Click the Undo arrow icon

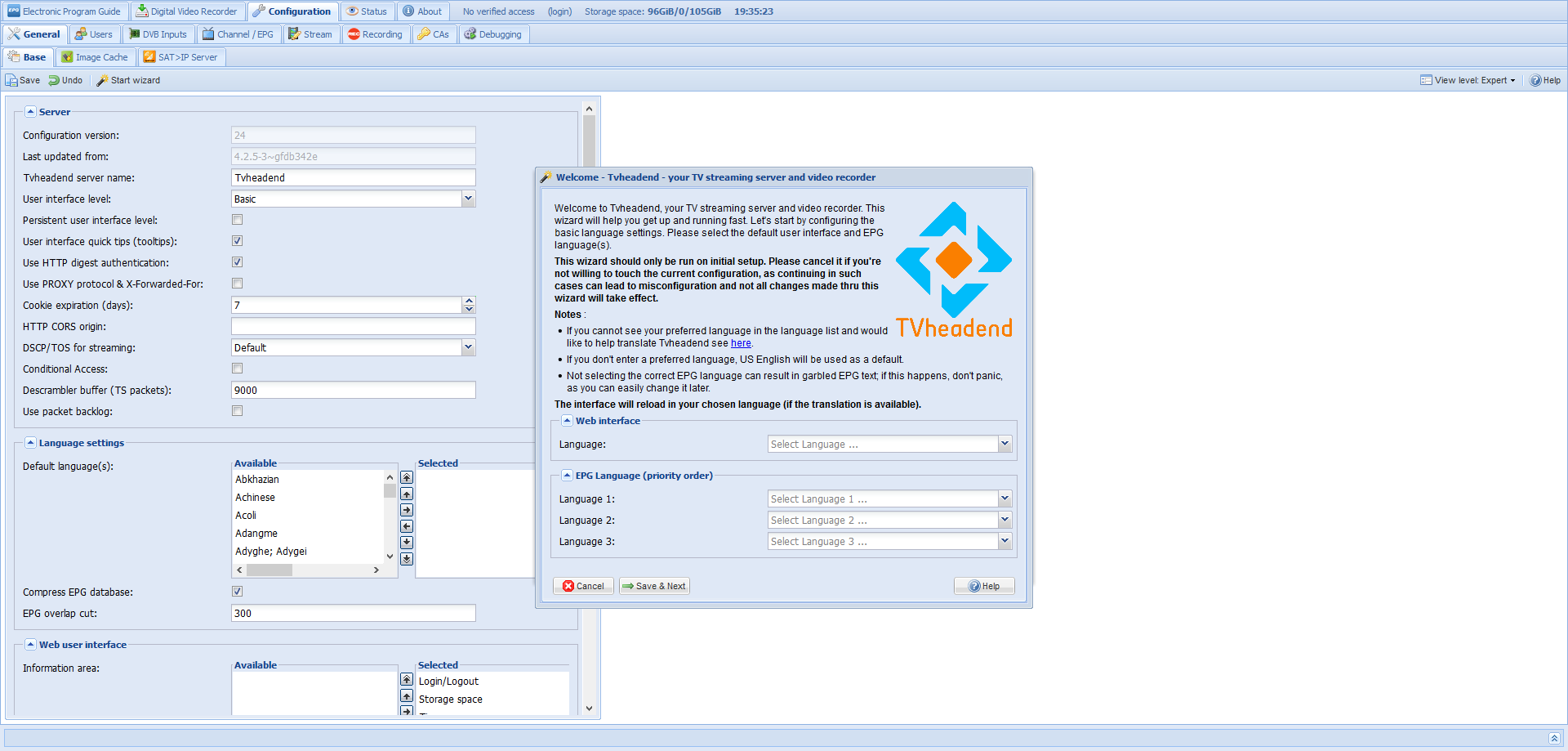(54, 80)
